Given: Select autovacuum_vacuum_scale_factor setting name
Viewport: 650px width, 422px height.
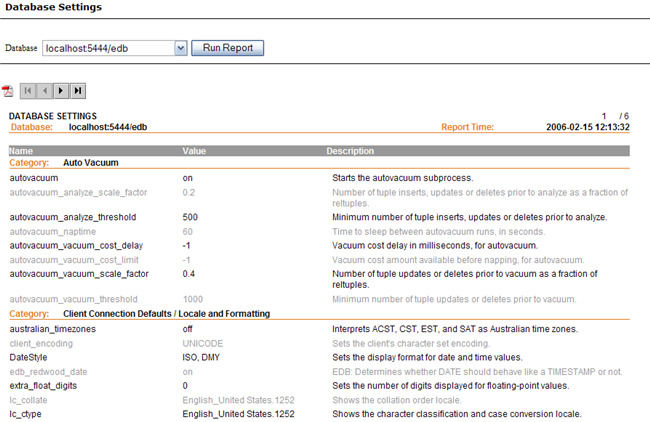Looking at the screenshot, I should point(79,274).
